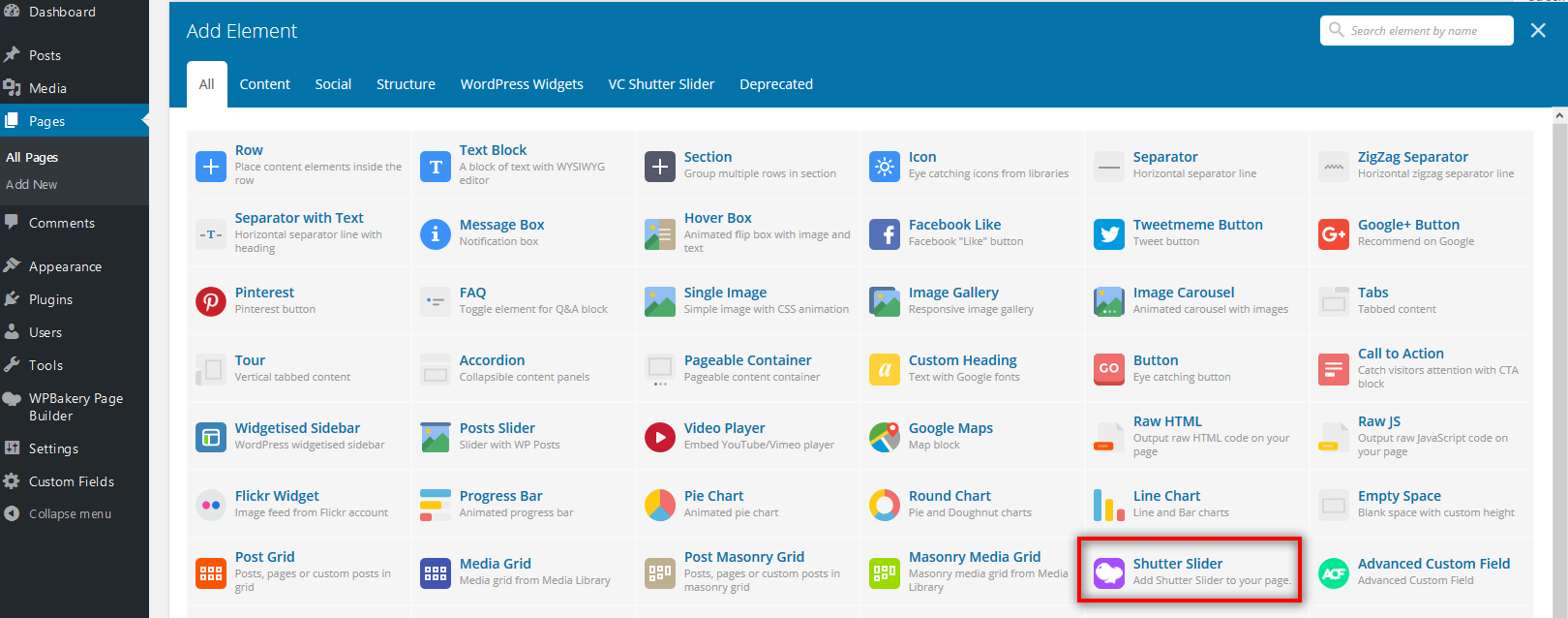Click the Google Maps icon
This screenshot has height=618, width=1568.
click(885, 438)
